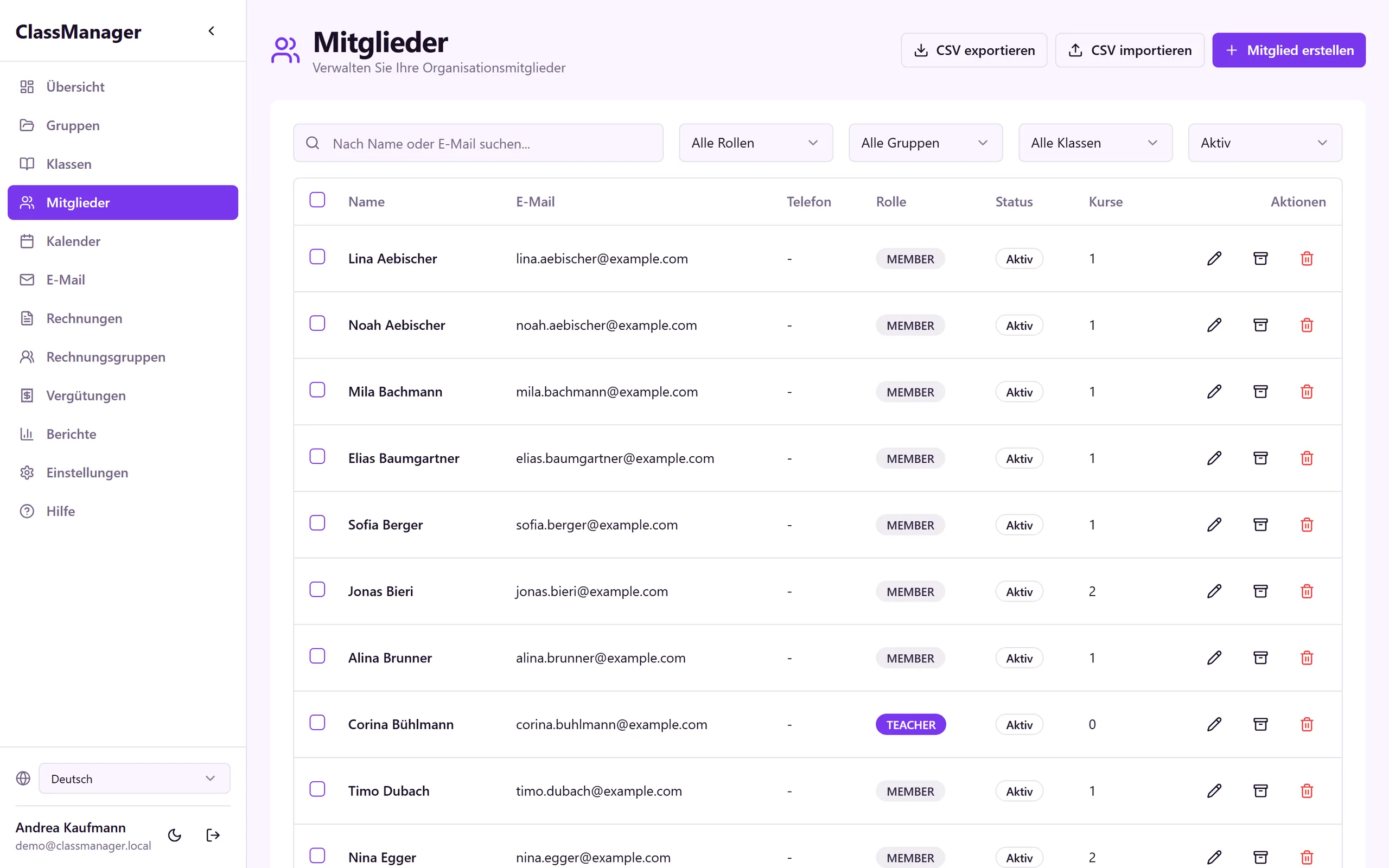Click the email sofia.berger@example.com
This screenshot has height=868, width=1389.
pyautogui.click(x=596, y=525)
